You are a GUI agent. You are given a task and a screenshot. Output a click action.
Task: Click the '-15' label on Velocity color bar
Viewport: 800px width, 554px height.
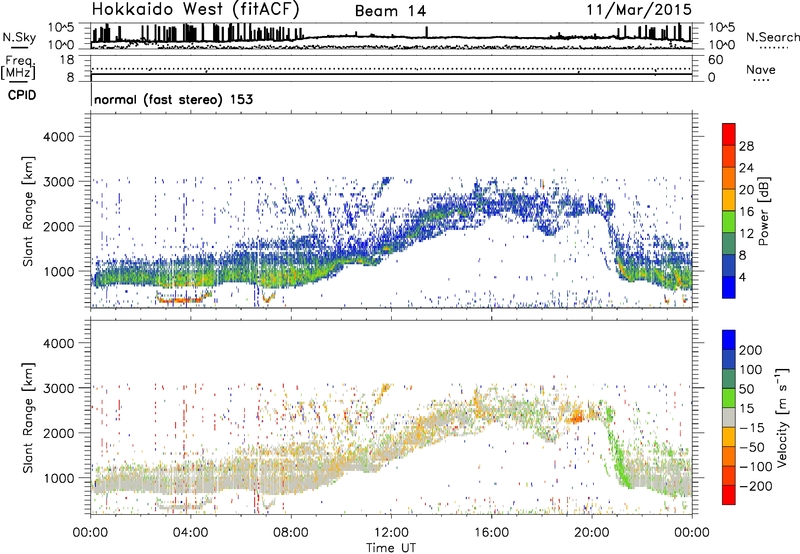click(752, 428)
